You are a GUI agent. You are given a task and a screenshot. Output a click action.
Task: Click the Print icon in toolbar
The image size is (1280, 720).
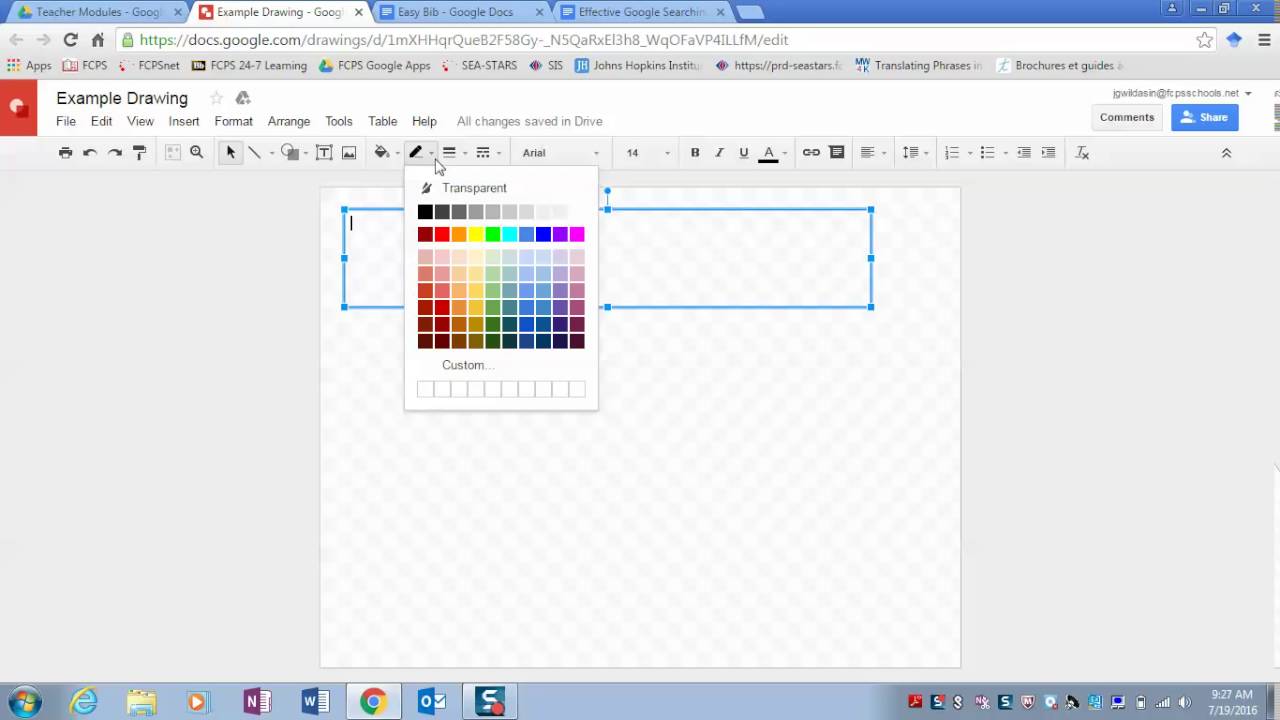(x=65, y=153)
